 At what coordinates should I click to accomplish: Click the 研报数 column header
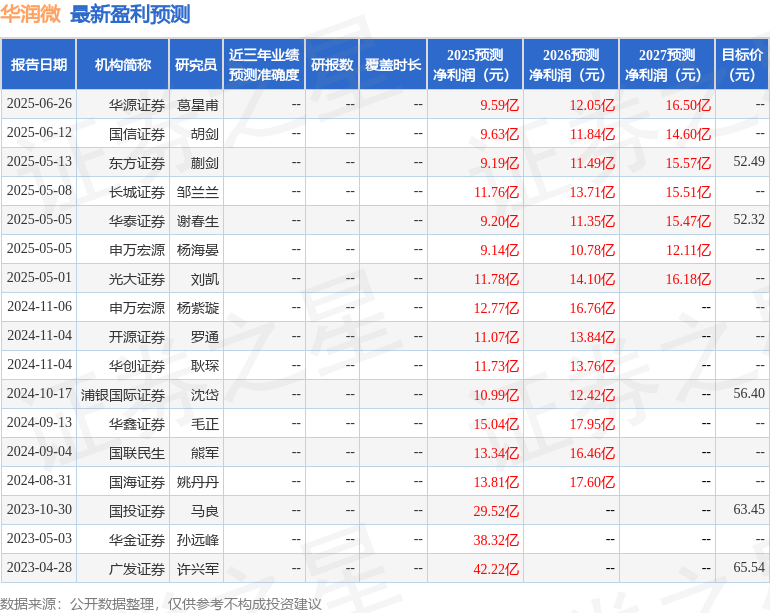coord(332,64)
